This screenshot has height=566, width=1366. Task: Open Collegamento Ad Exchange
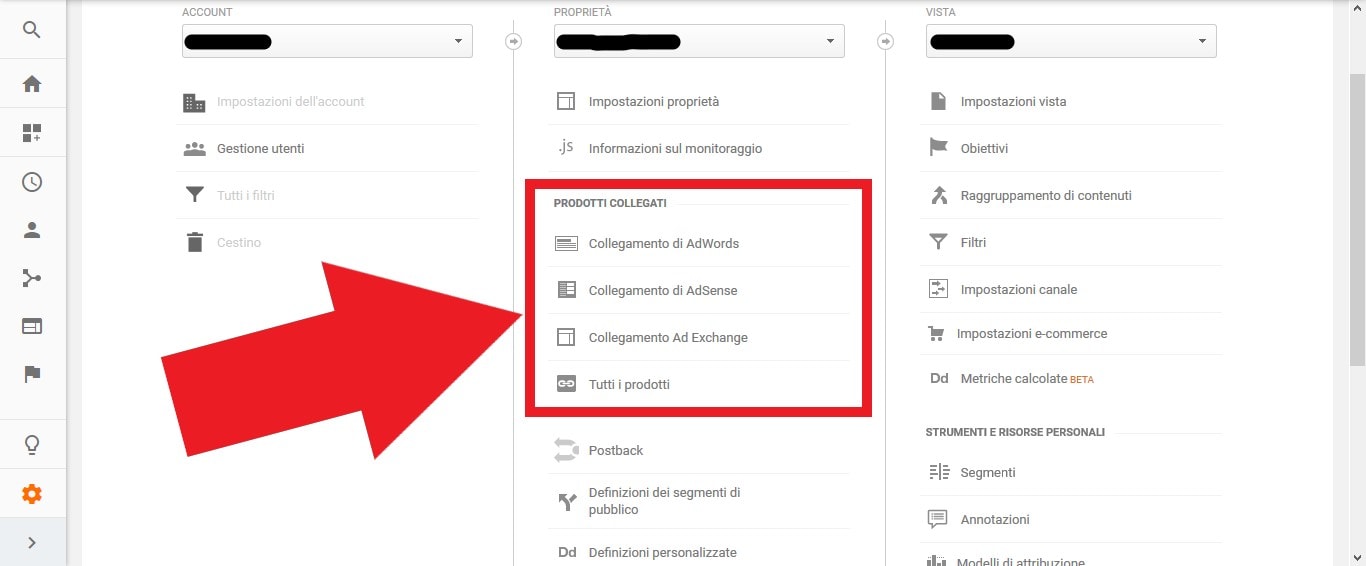[668, 337]
